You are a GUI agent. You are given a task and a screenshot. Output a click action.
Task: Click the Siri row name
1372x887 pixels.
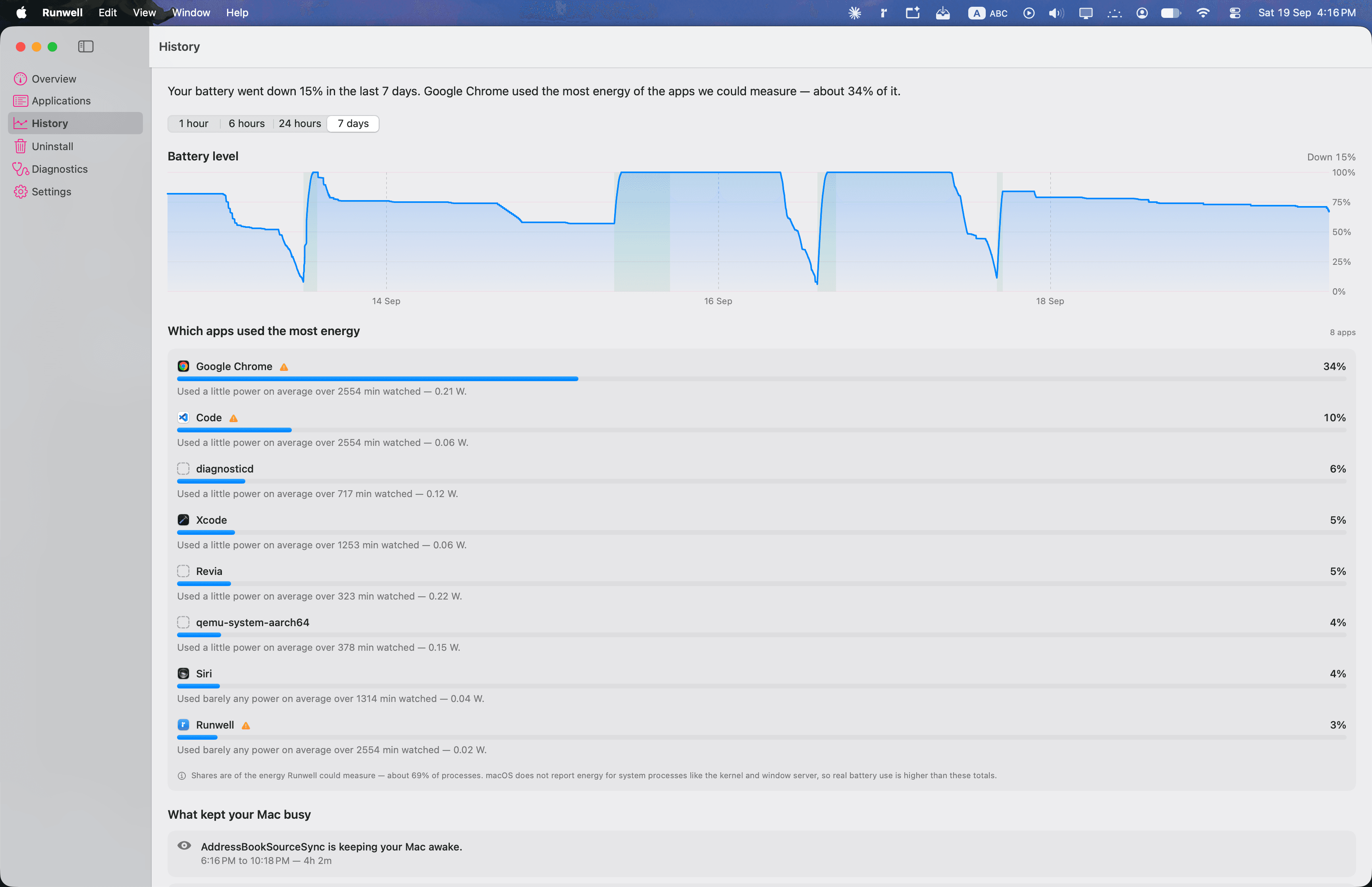coord(204,674)
